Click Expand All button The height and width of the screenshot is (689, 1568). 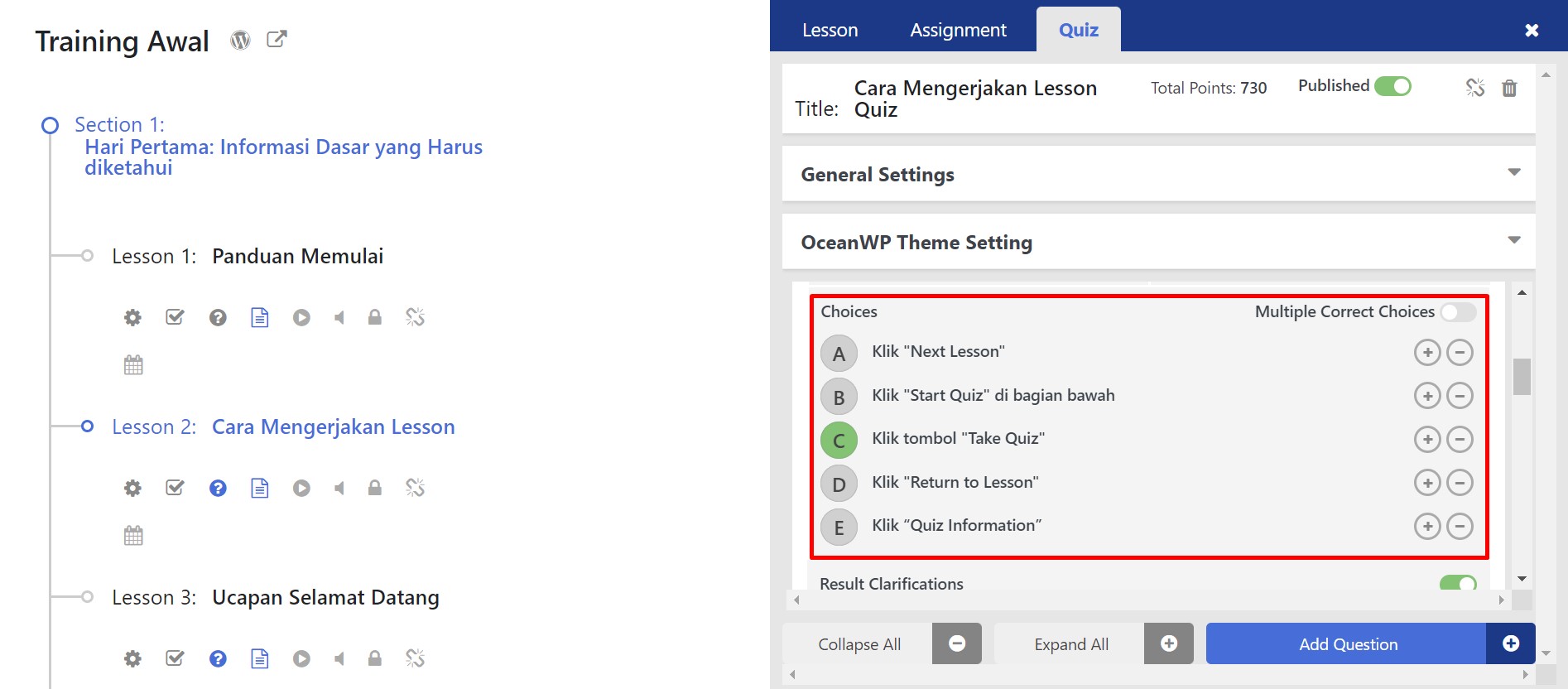(x=1094, y=643)
